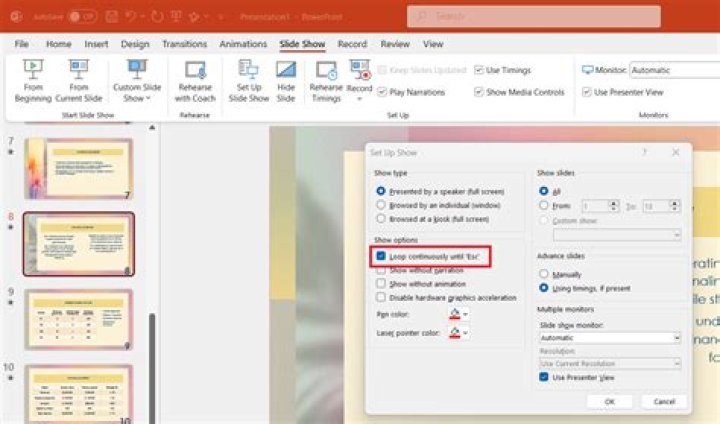Switch to the Transitions tab
The image size is (720, 424).
pyautogui.click(x=185, y=44)
